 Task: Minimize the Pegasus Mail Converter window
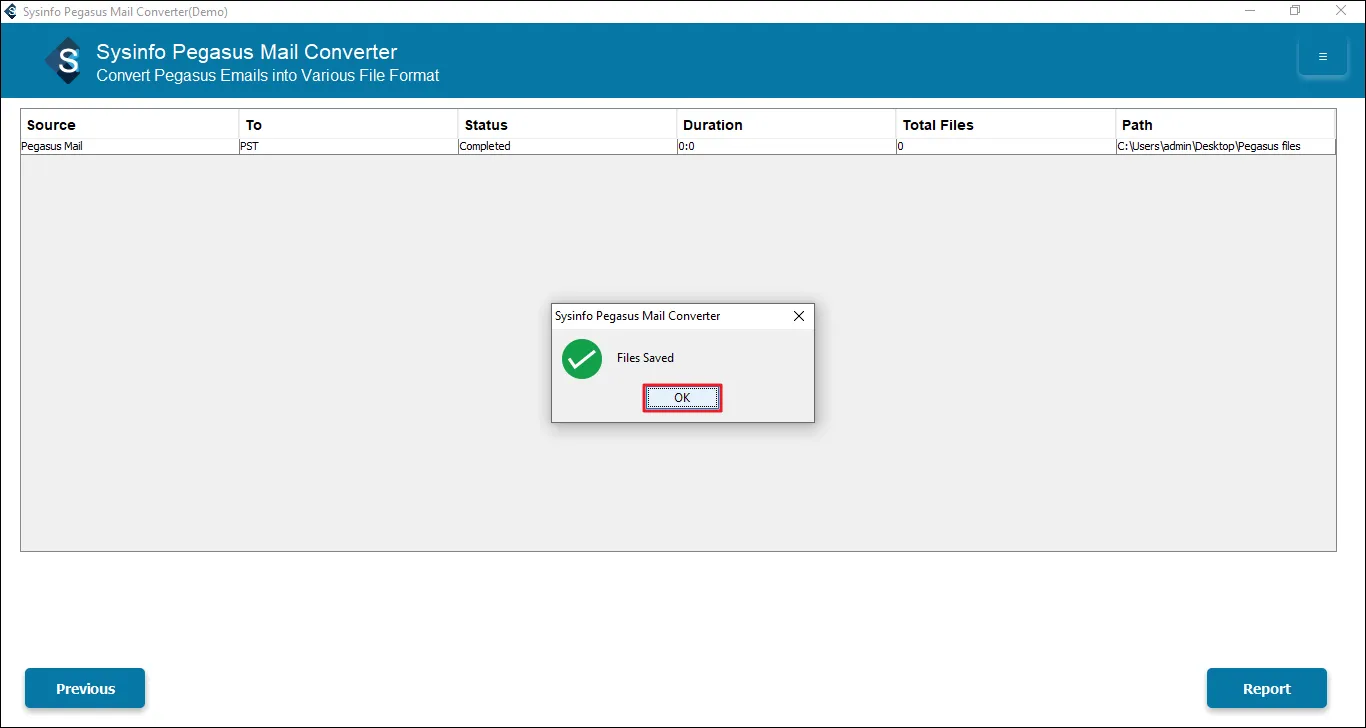point(1250,11)
